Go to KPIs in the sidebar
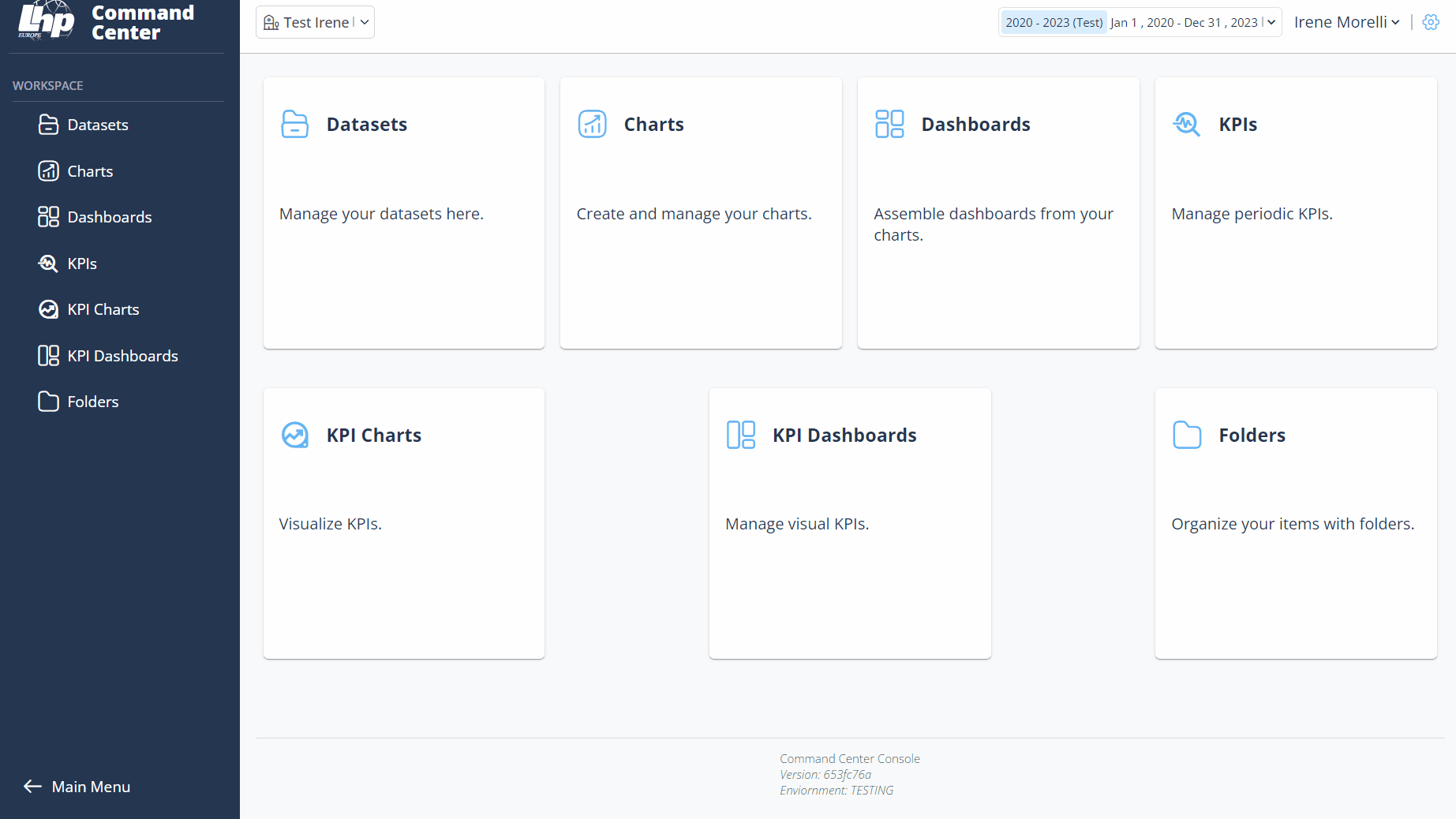Viewport: 1456px width, 819px height. (x=82, y=264)
